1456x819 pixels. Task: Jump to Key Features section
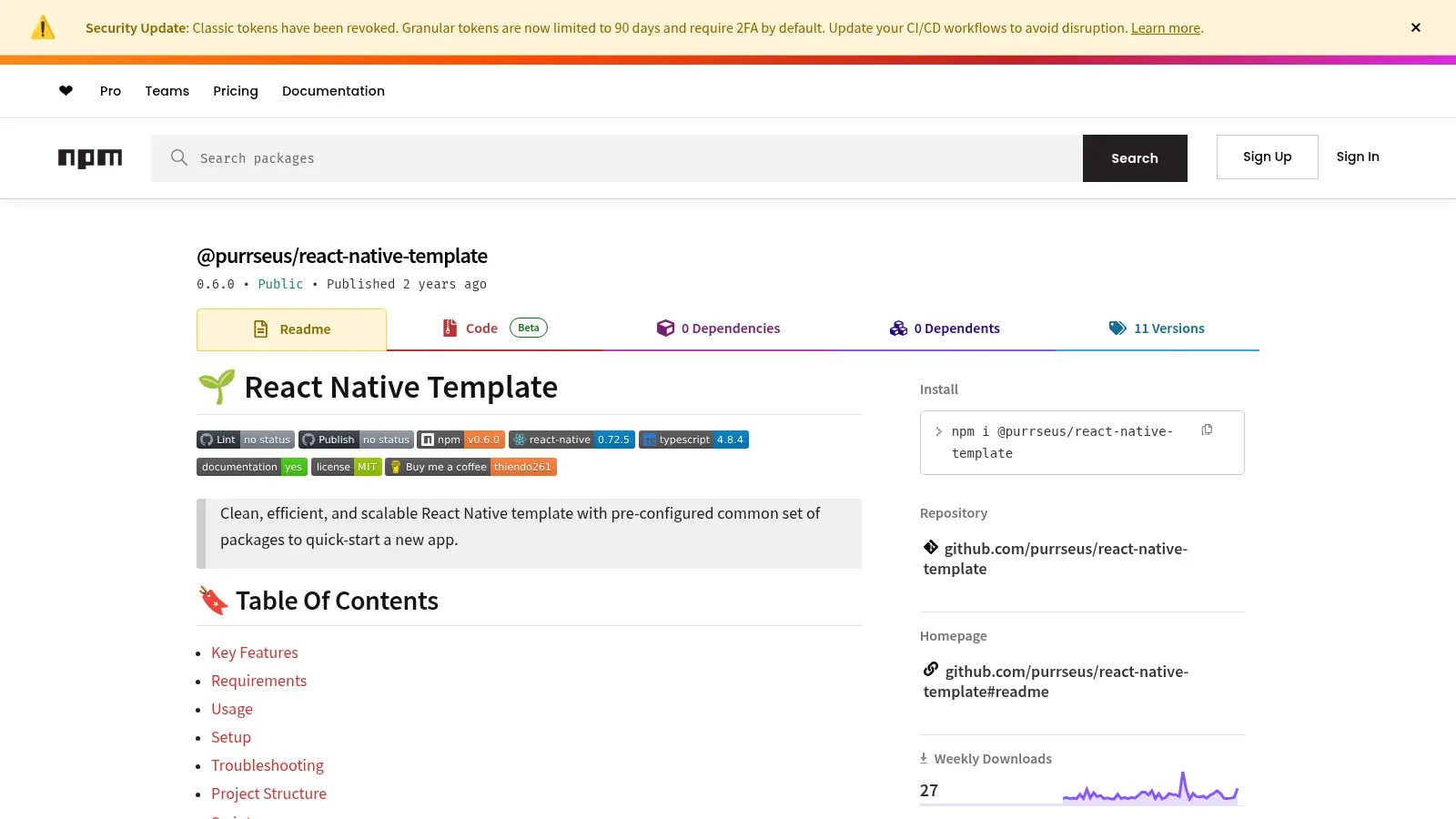click(255, 652)
